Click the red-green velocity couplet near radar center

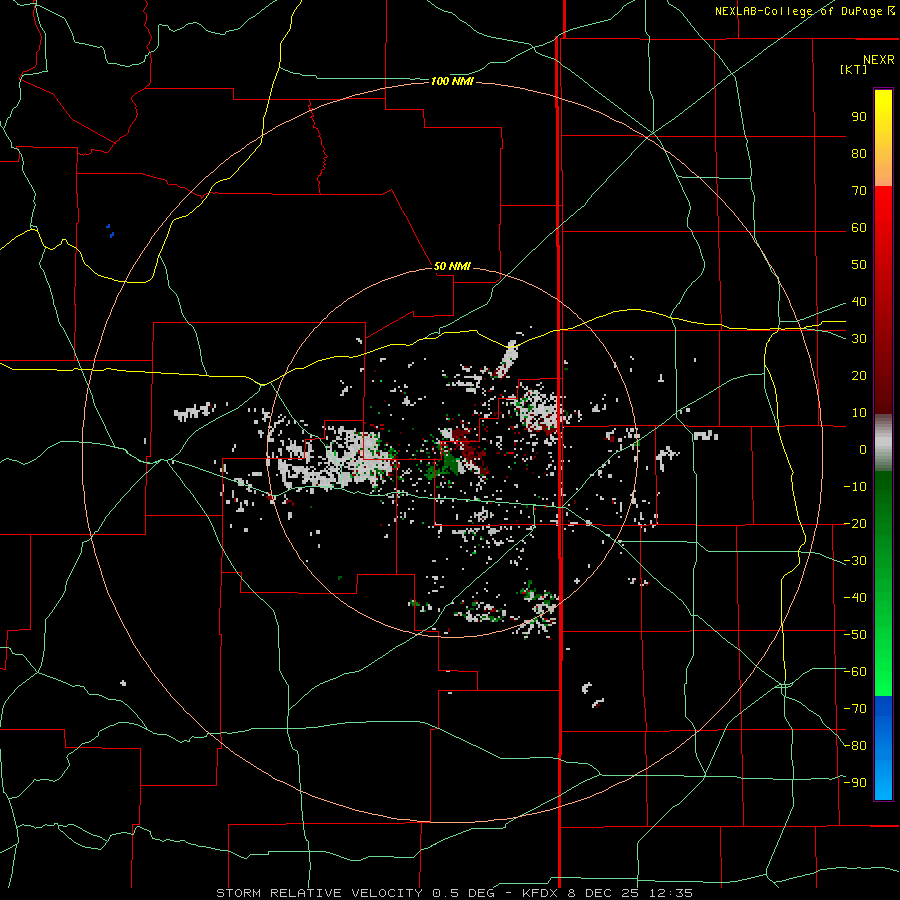[x=461, y=452]
